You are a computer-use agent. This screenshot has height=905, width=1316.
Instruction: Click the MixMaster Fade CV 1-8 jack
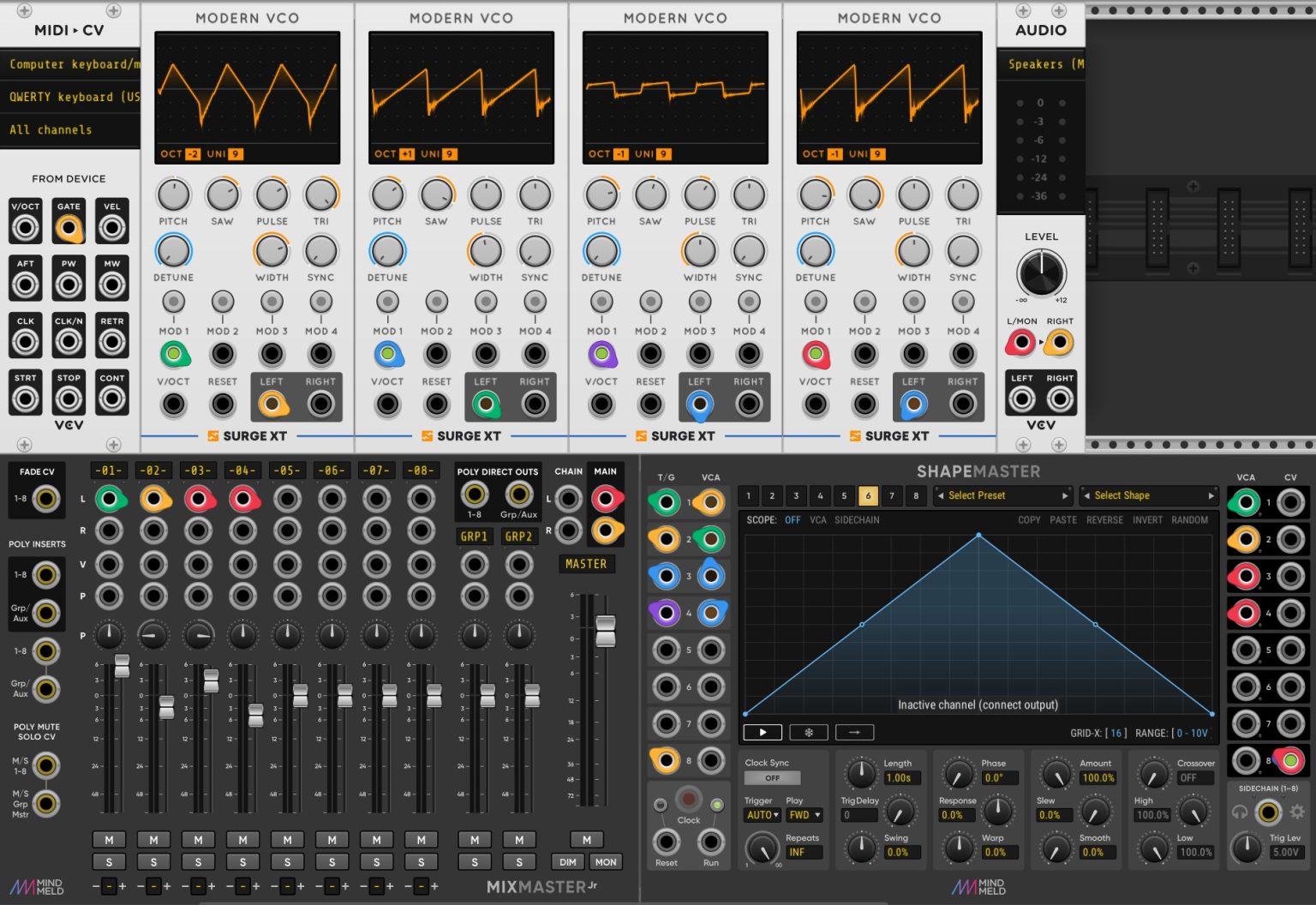(x=45, y=498)
